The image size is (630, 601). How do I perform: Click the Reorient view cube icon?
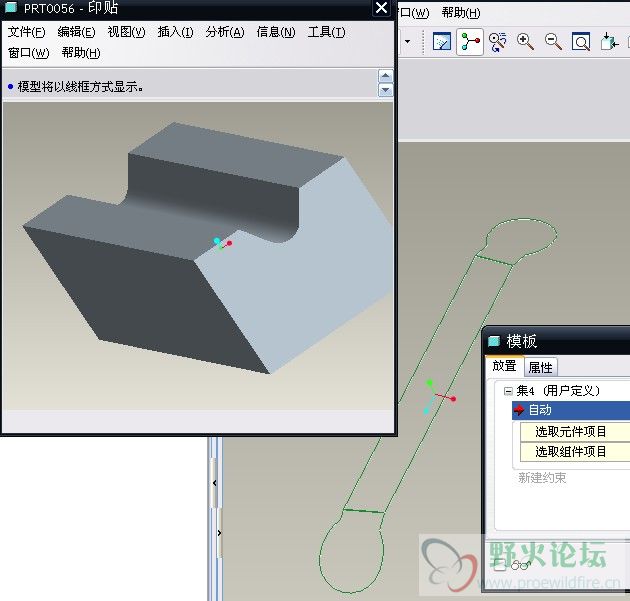[609, 41]
